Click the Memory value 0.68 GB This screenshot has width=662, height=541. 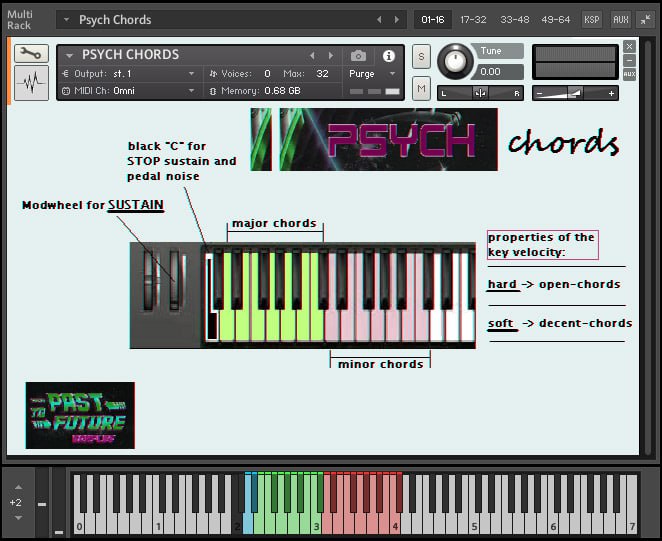282,91
